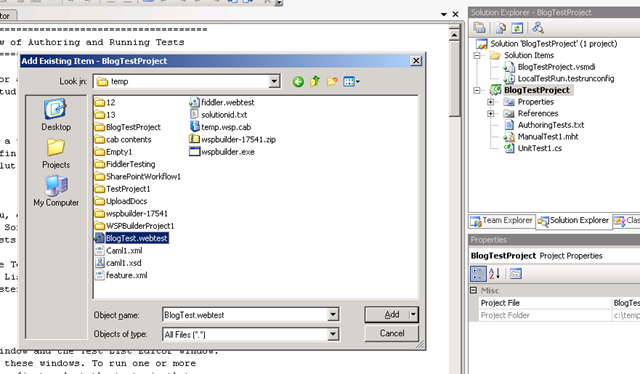The height and width of the screenshot is (374, 640).
Task: Close the editor document tab
Action: point(456,14)
